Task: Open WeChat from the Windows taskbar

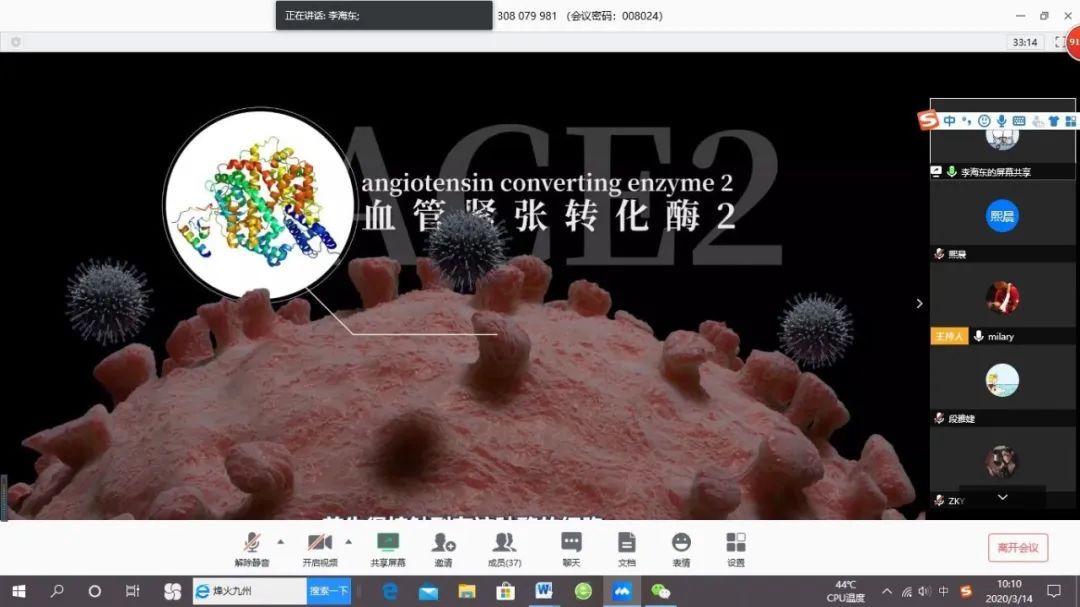Action: [660, 591]
